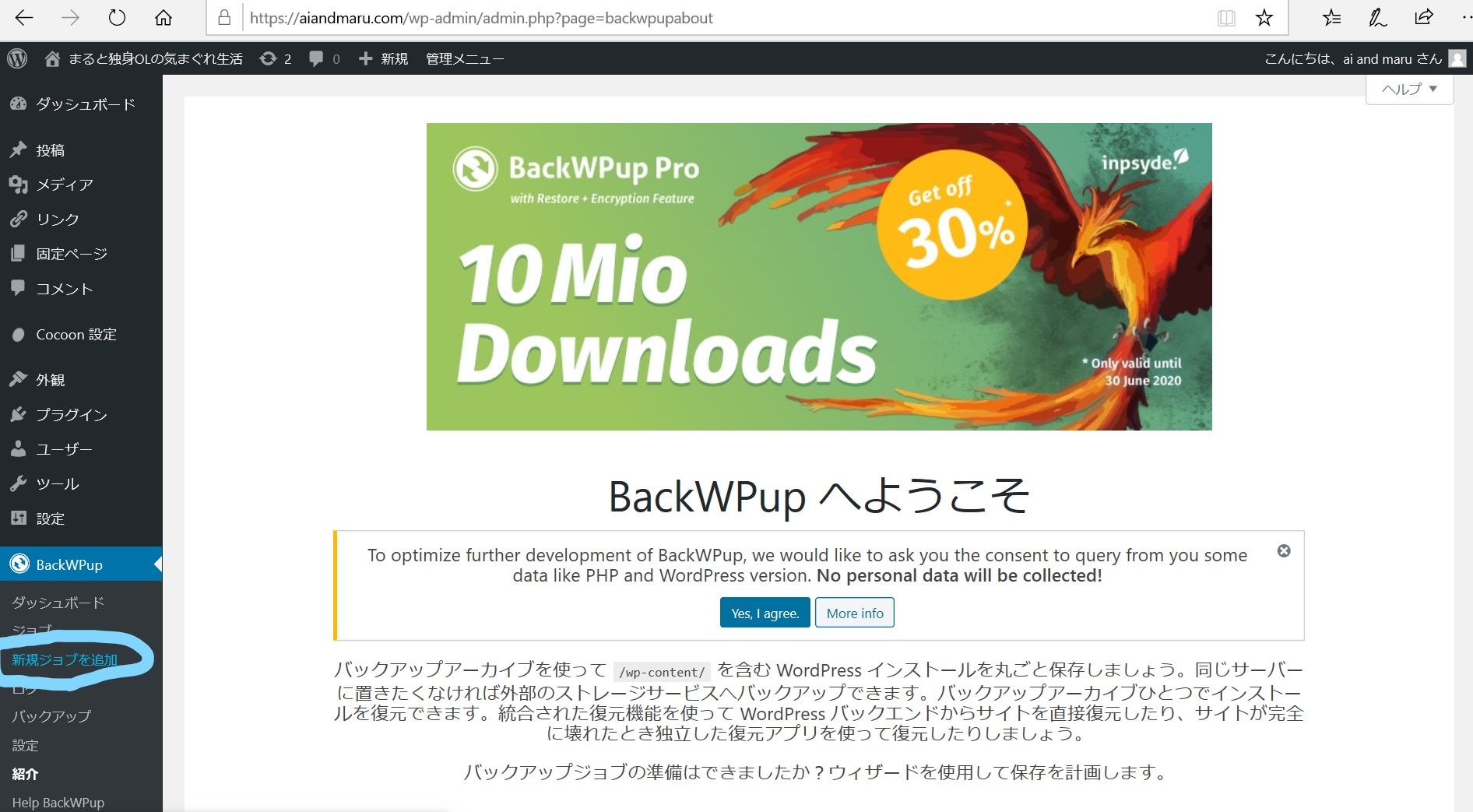
Task: Open the 固定ページ pages menu
Action: [81, 254]
